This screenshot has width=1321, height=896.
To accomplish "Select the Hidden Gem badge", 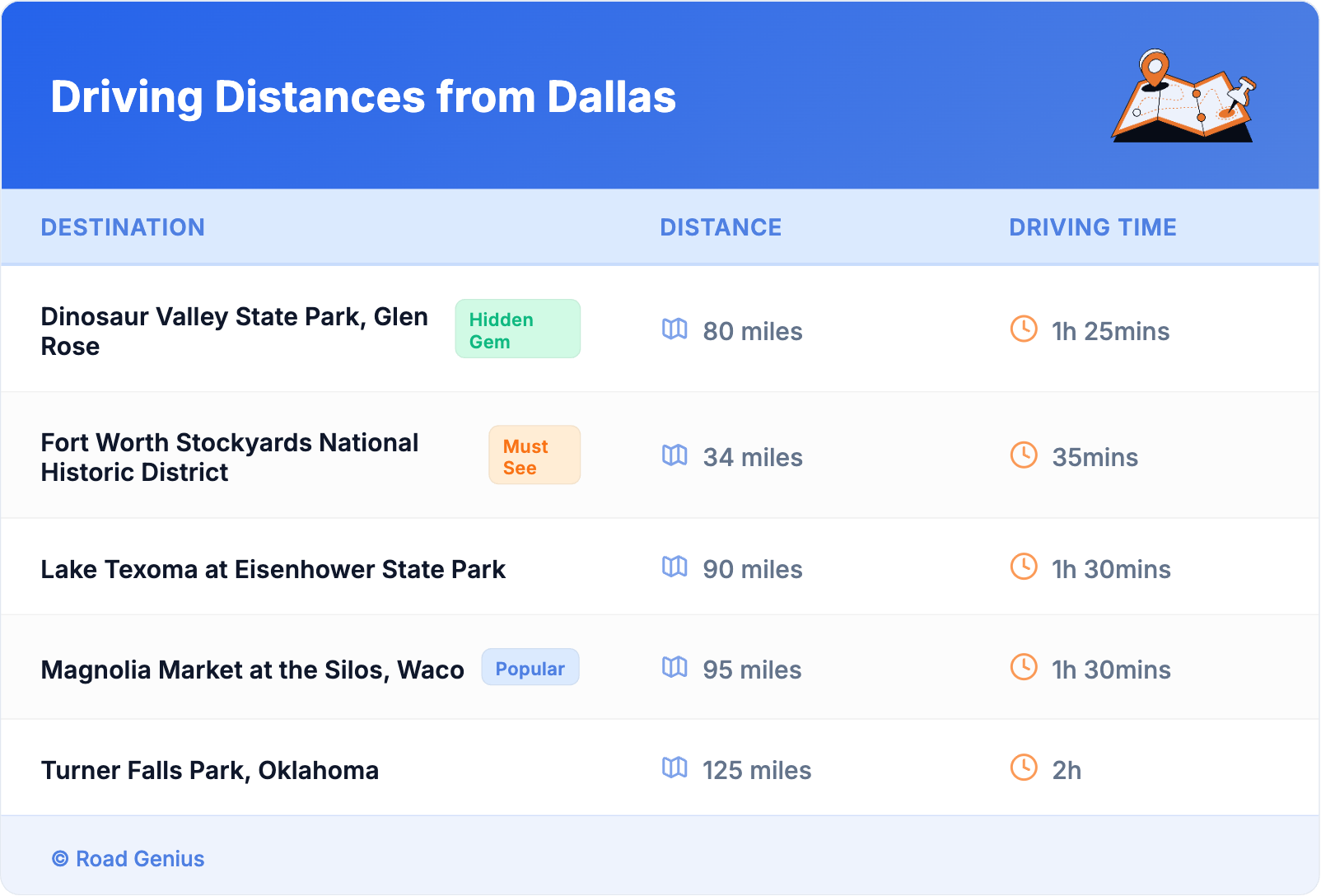I will (517, 329).
